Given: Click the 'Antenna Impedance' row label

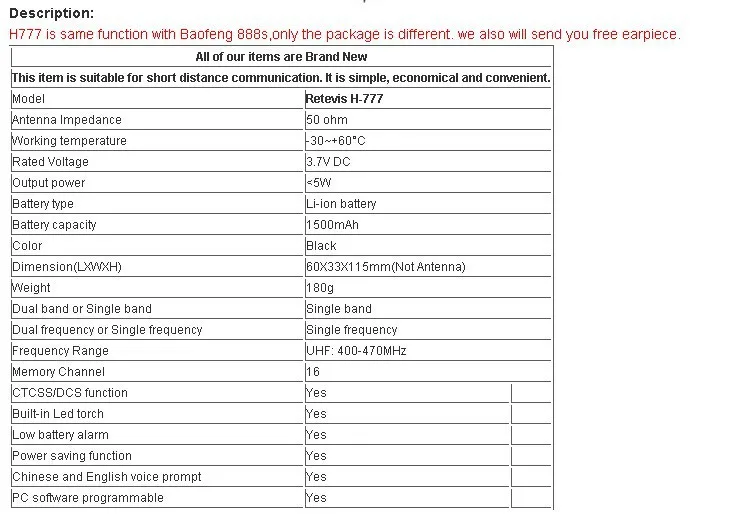Looking at the screenshot, I should click(x=67, y=120).
